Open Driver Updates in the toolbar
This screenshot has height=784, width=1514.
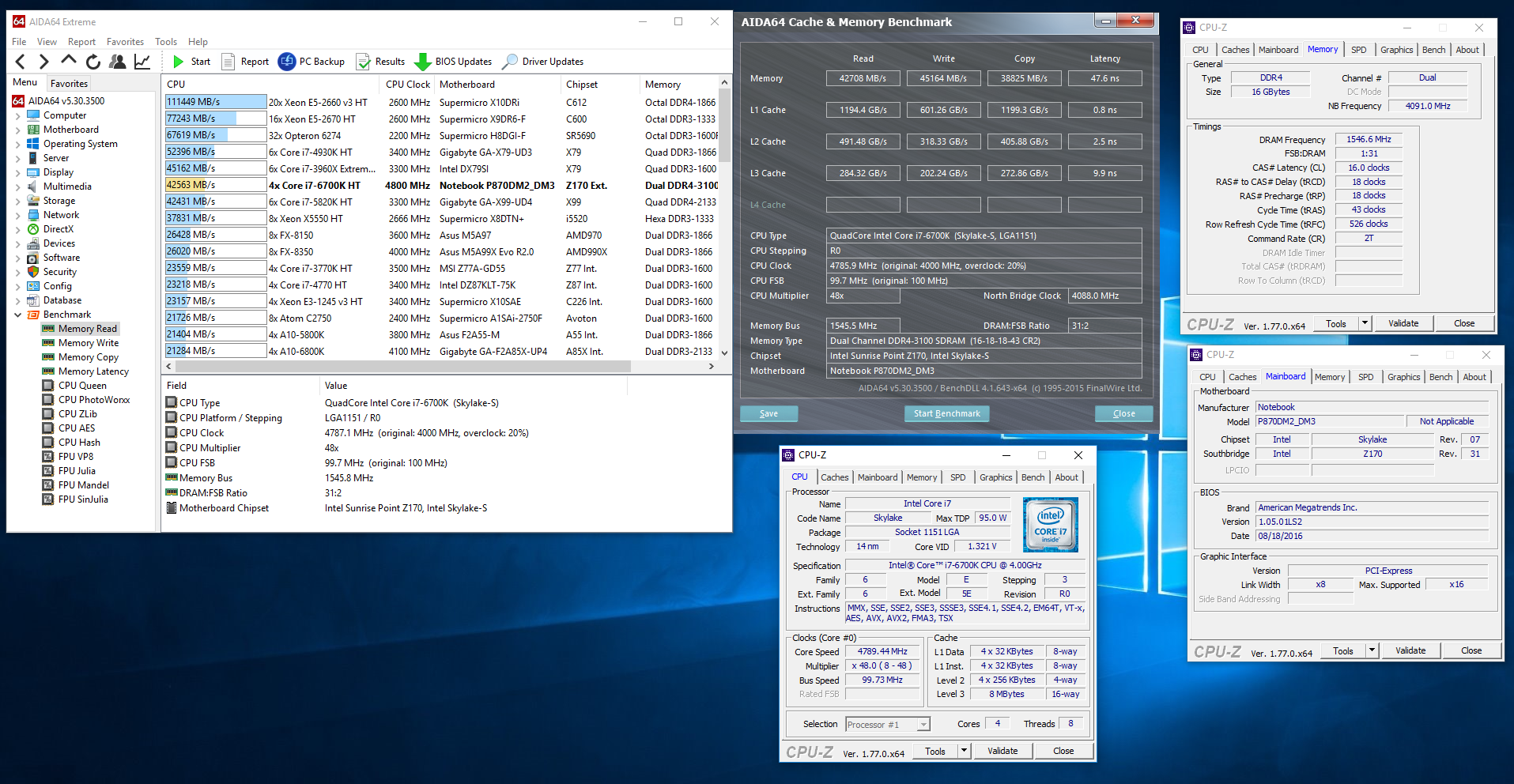pos(544,62)
